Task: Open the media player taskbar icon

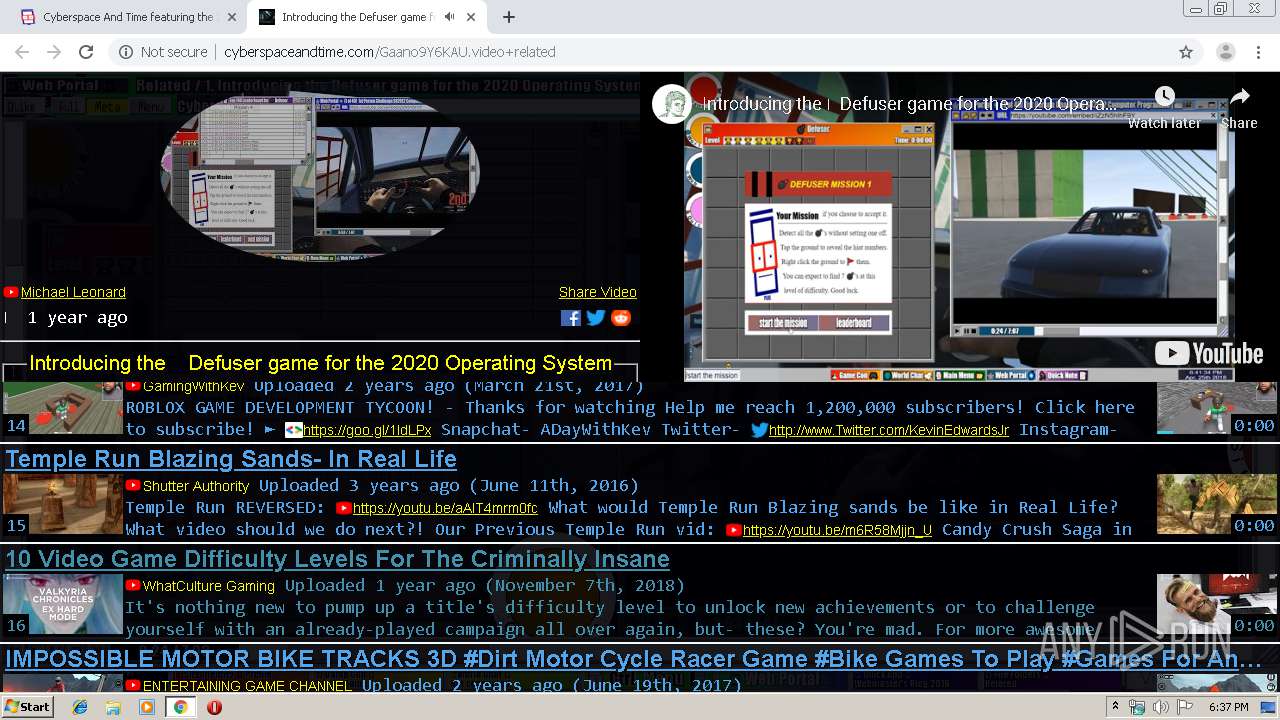Action: [x=147, y=707]
